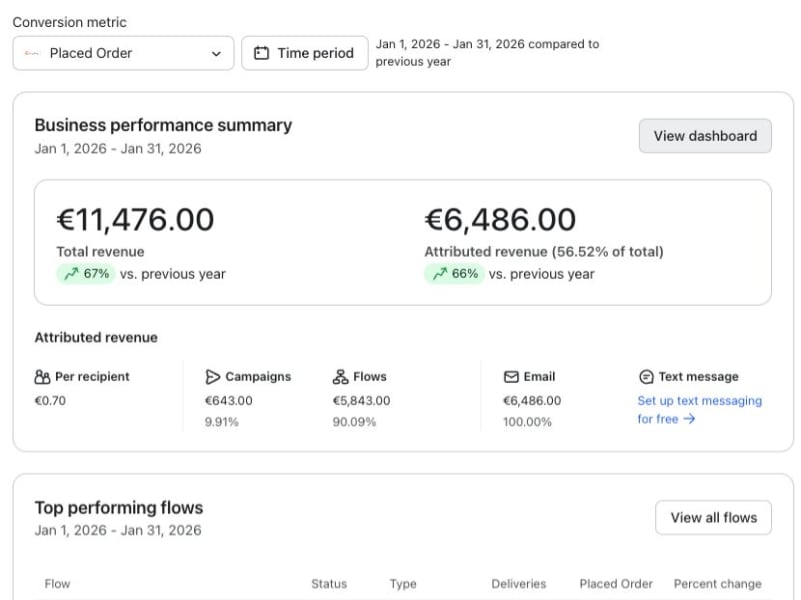The image size is (801, 600).
Task: Click the Time period button
Action: pyautogui.click(x=304, y=53)
